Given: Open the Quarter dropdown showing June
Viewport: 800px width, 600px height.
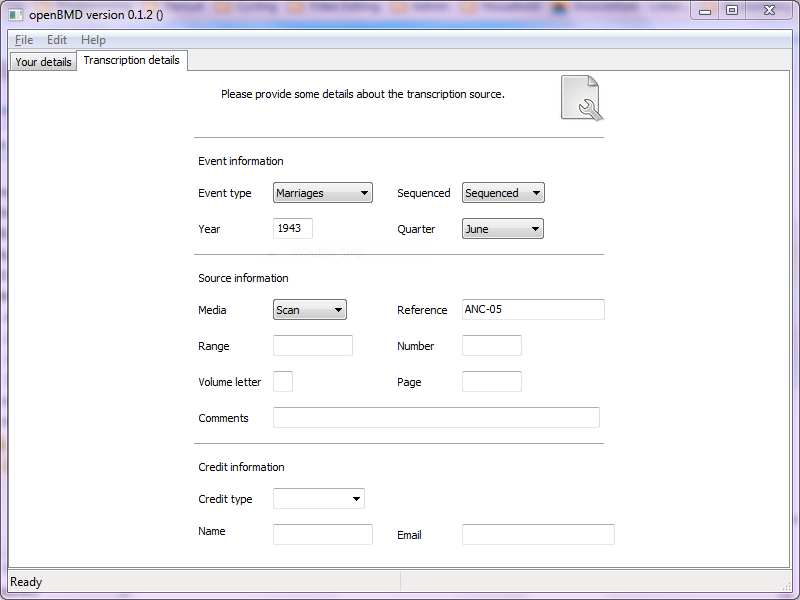Looking at the screenshot, I should [x=503, y=229].
